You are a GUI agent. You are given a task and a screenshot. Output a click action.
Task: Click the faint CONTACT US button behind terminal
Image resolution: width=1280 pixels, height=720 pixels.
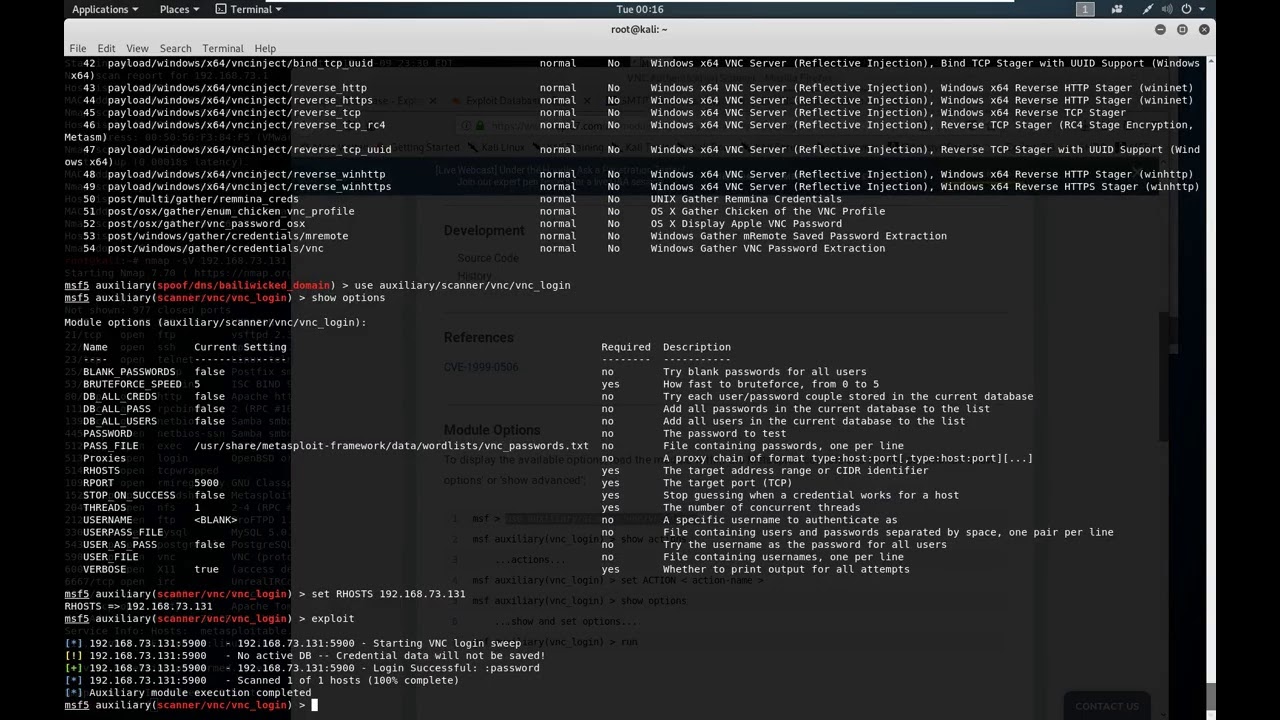(x=1106, y=706)
